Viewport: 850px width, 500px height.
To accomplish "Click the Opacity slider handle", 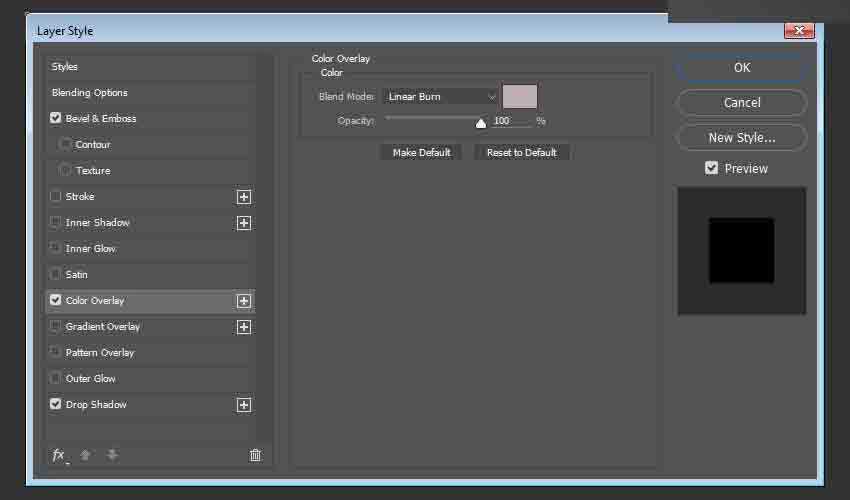I will click(x=481, y=123).
